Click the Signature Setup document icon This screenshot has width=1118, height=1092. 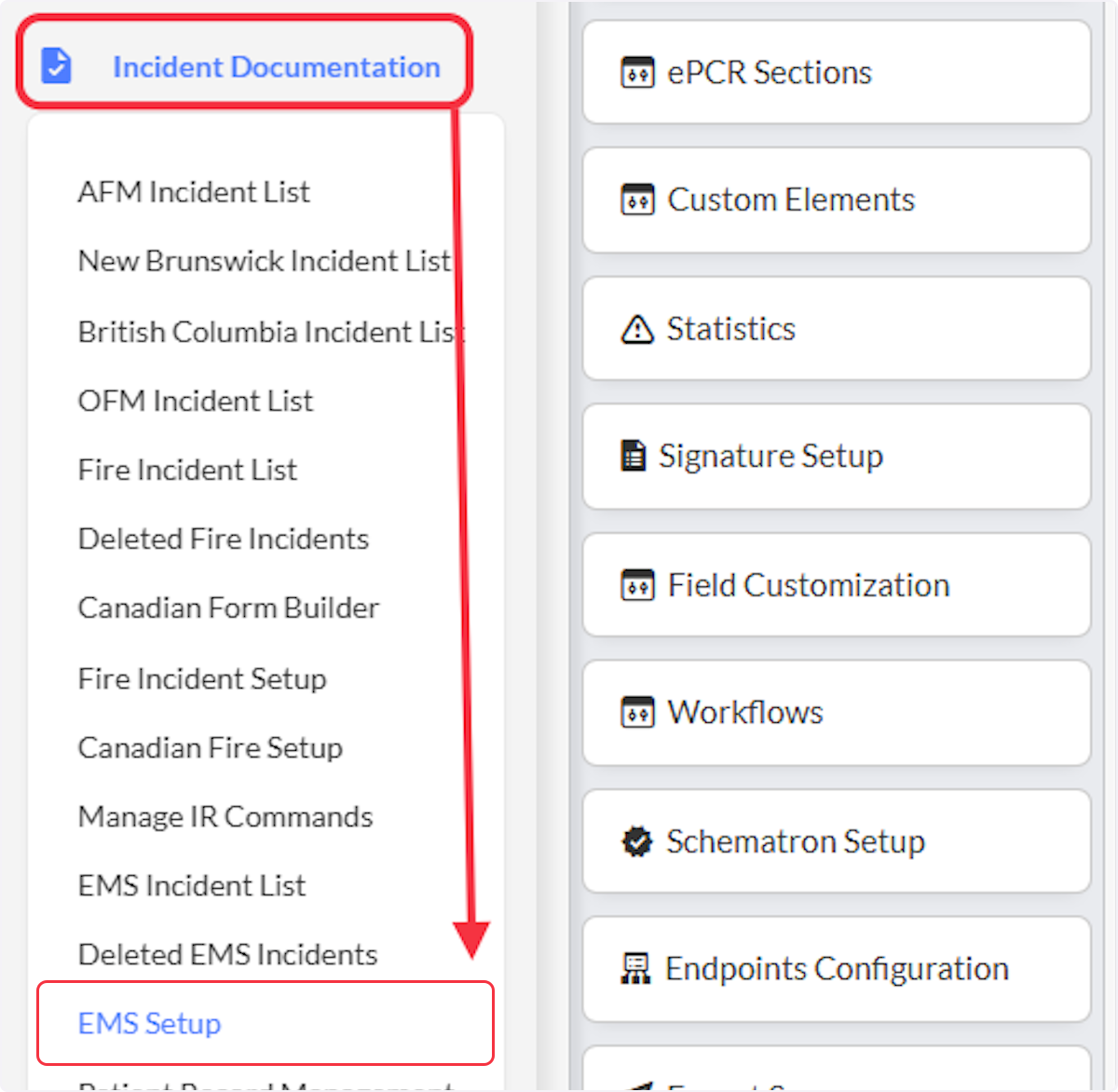pos(634,456)
